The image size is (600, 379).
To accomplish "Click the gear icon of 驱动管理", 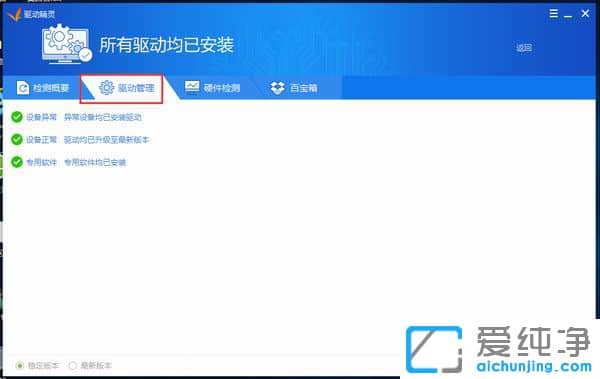I will (106, 88).
